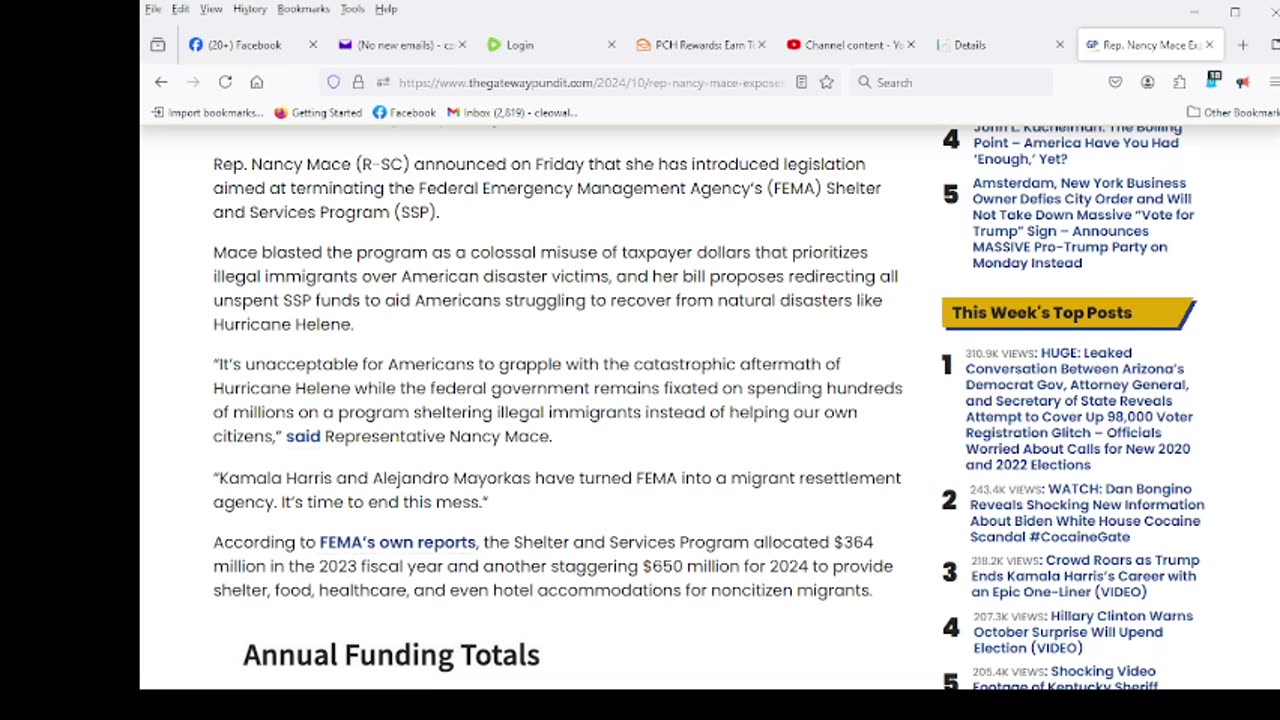Open the extensions puzzle icon
This screenshot has width=1280, height=720.
click(1180, 82)
